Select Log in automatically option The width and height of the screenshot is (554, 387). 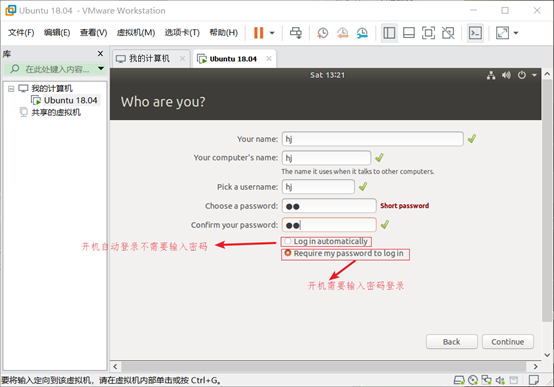tap(288, 241)
